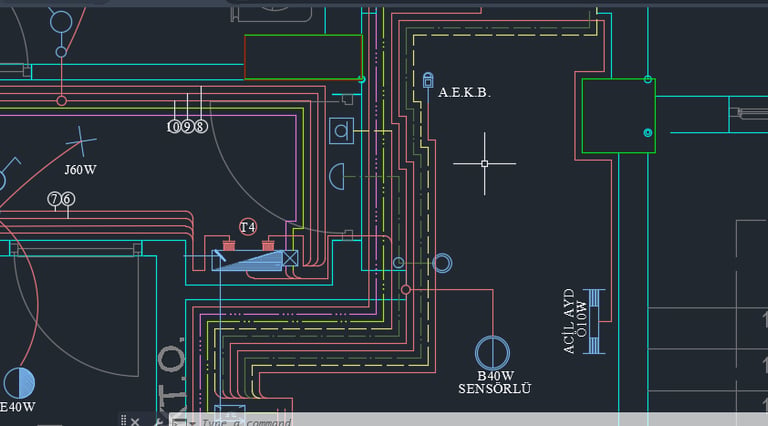This screenshot has width=768, height=426.
Task: Select the A.E.K.B. text label
Action: (x=464, y=93)
